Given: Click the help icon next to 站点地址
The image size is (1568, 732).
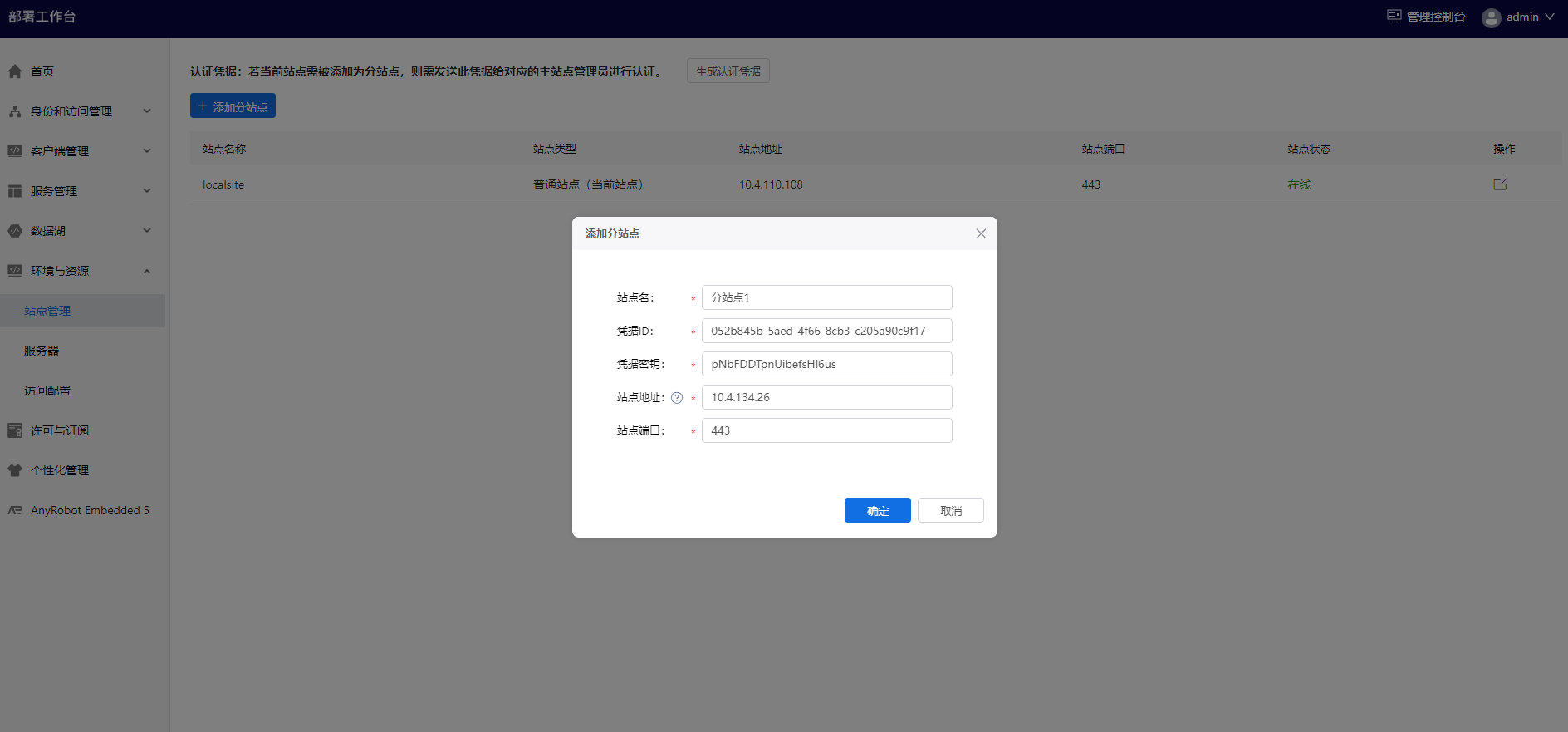Looking at the screenshot, I should tap(677, 398).
